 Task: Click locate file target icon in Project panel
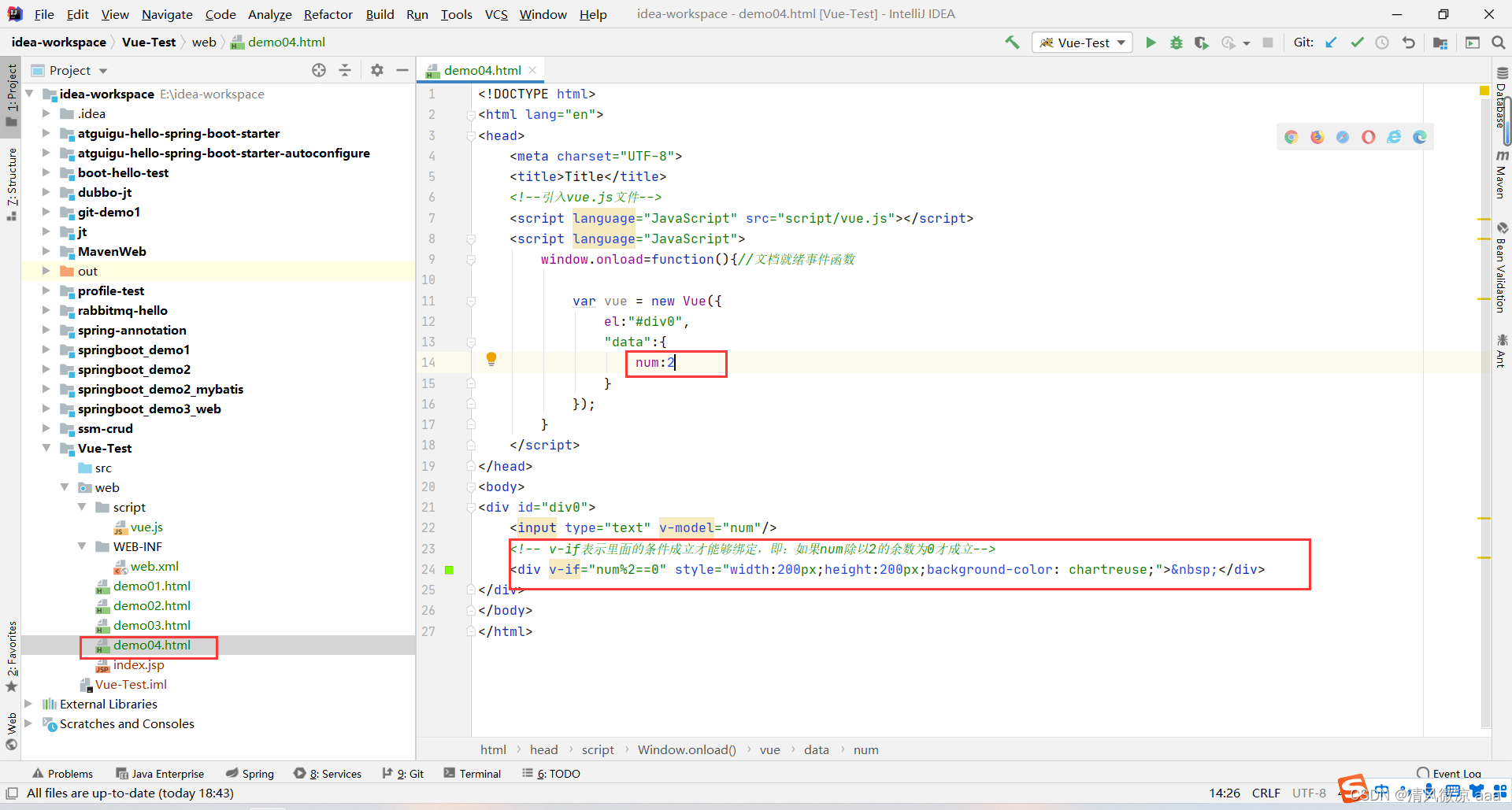pos(319,70)
